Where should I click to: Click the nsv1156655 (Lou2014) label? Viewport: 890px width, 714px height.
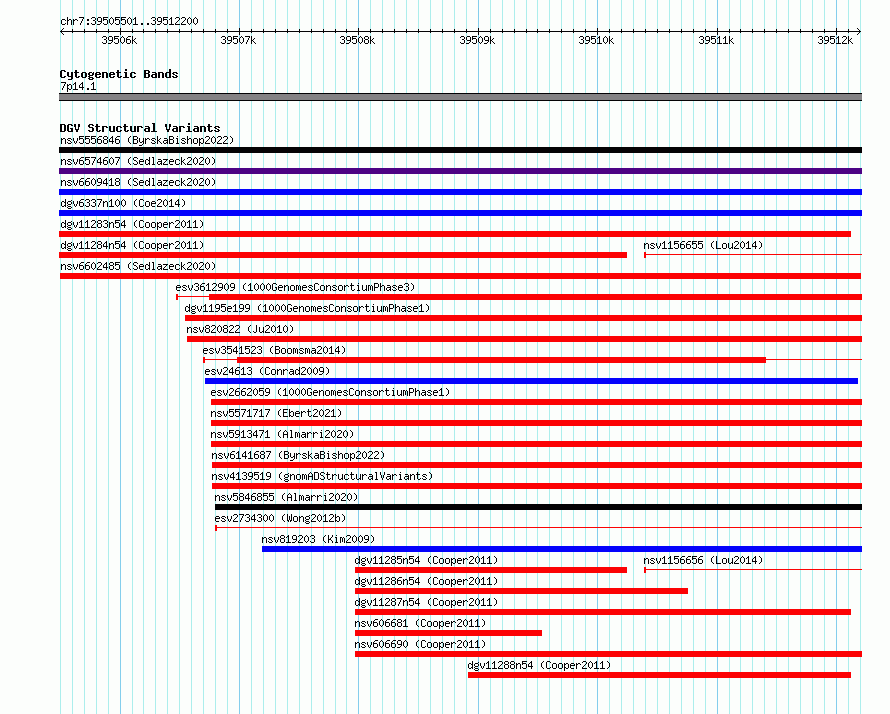coord(703,245)
